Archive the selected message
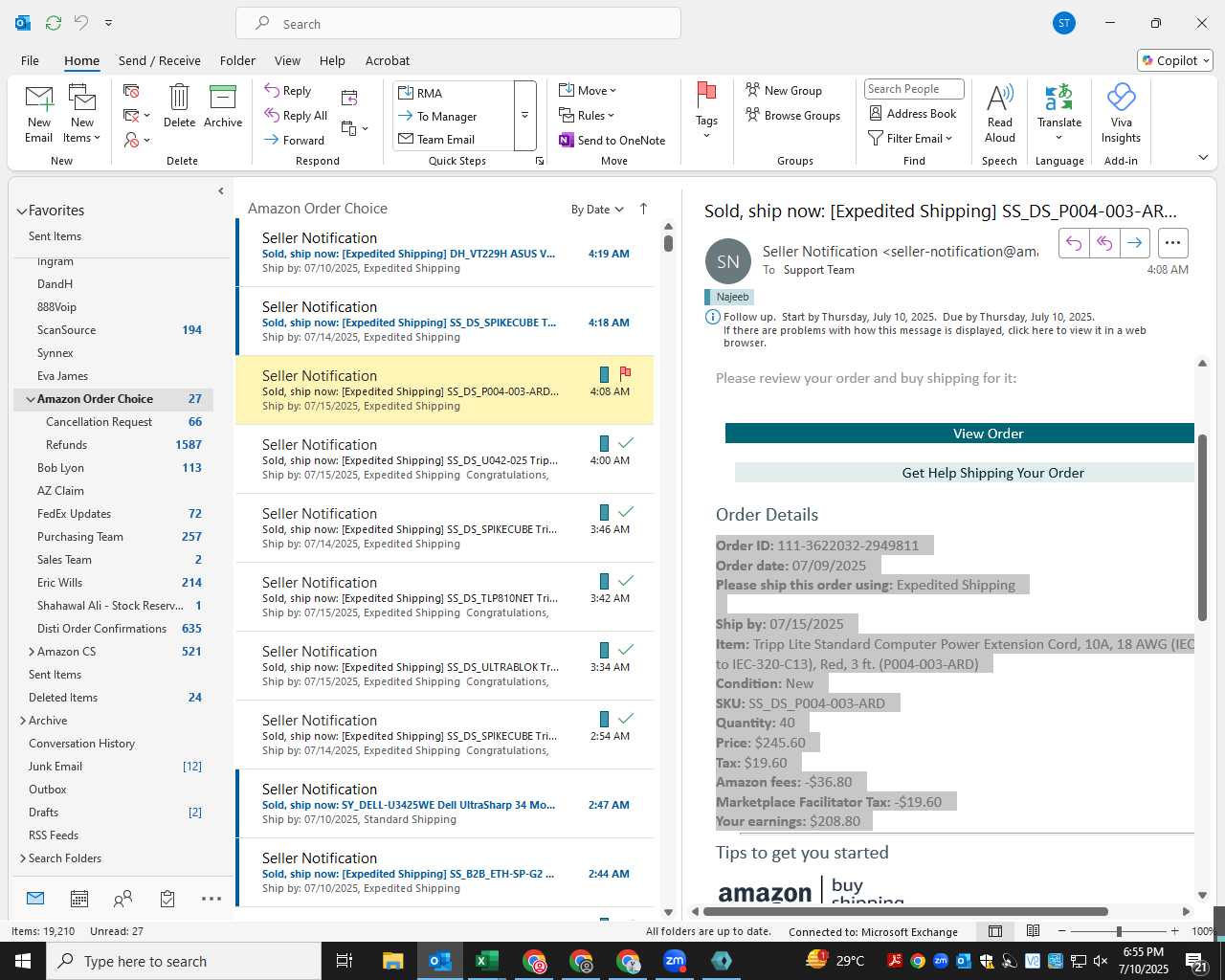The width and height of the screenshot is (1225, 980). pos(223,106)
